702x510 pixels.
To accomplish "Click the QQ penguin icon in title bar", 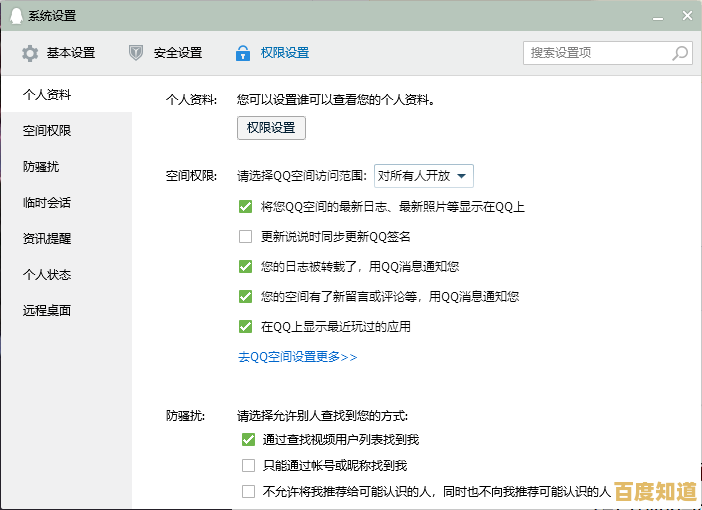I will (x=15, y=15).
